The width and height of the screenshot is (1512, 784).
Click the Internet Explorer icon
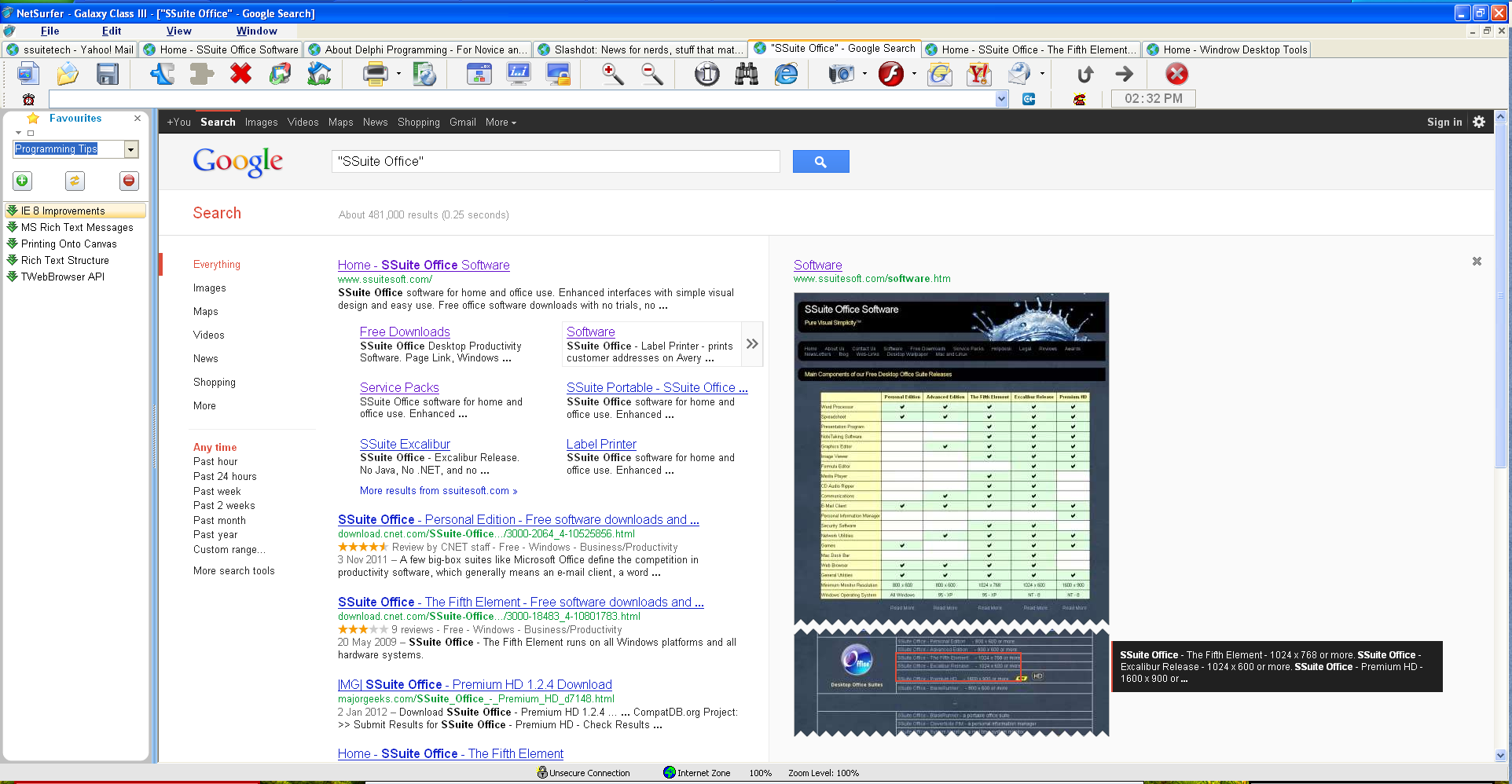[786, 75]
